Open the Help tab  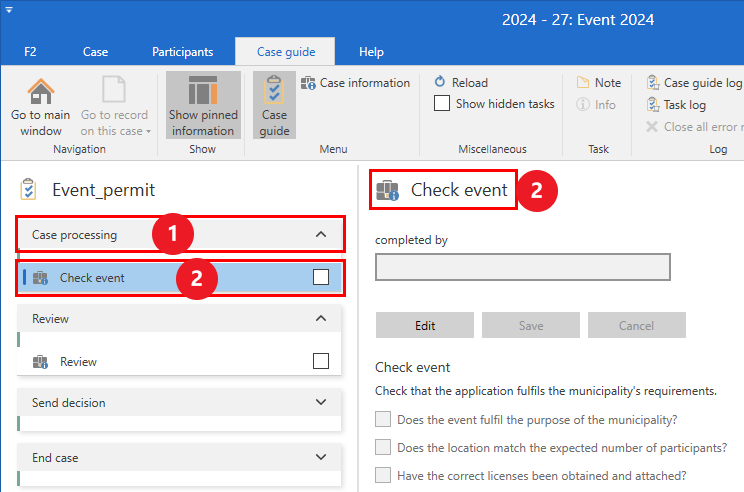tap(371, 52)
